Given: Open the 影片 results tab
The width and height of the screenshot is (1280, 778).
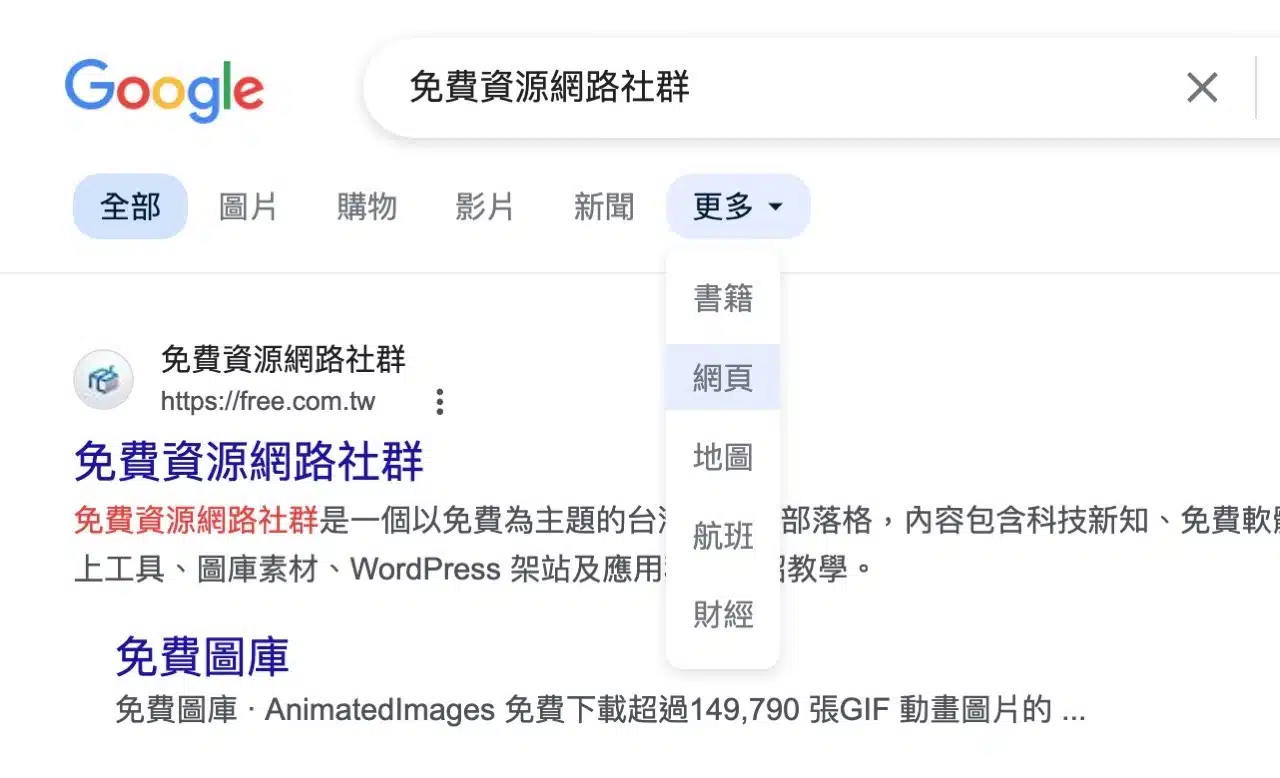Looking at the screenshot, I should coord(484,207).
